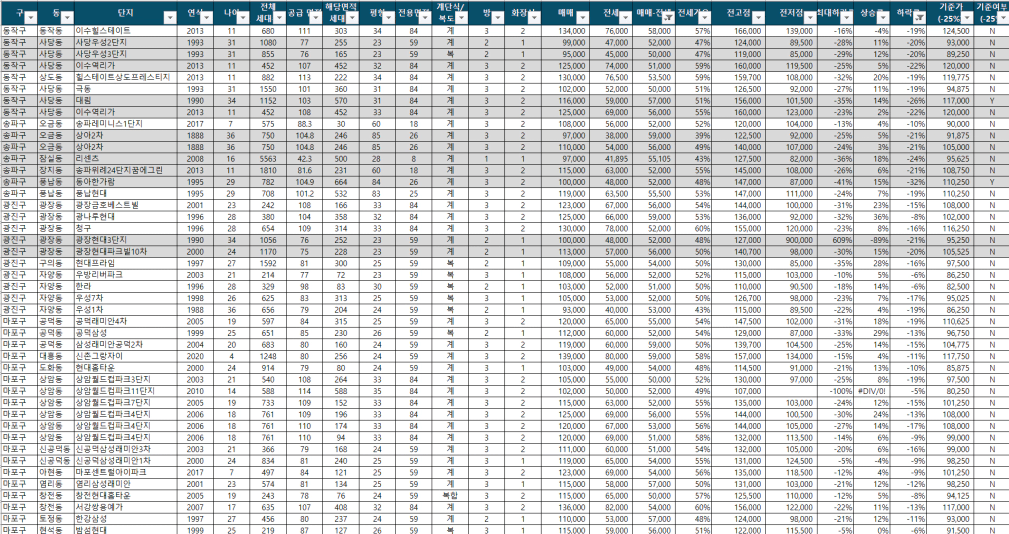Open the 화장실 column filter dropdown
This screenshot has height=534, width=1009.
(x=534, y=18)
